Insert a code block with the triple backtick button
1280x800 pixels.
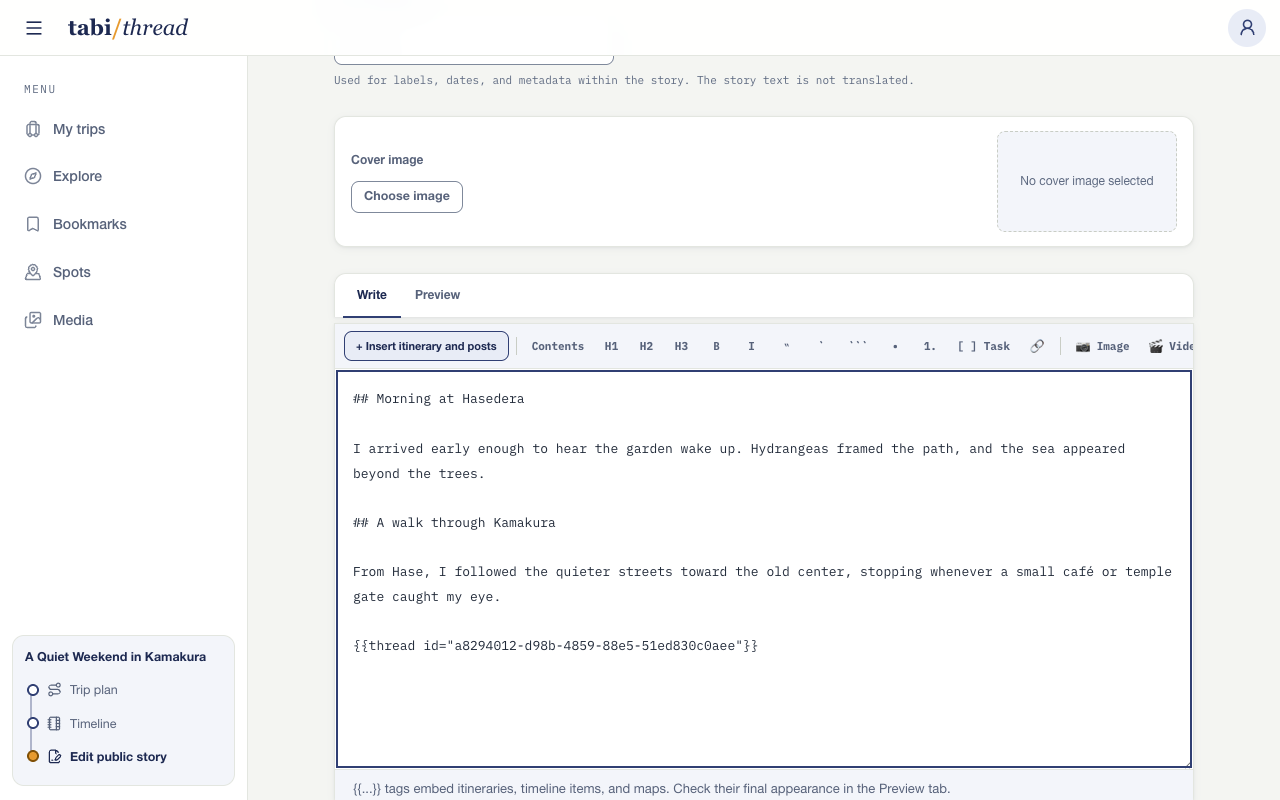pyautogui.click(x=858, y=346)
